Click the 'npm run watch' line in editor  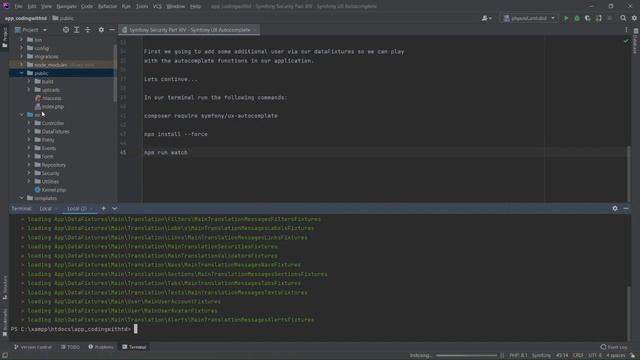(166, 152)
